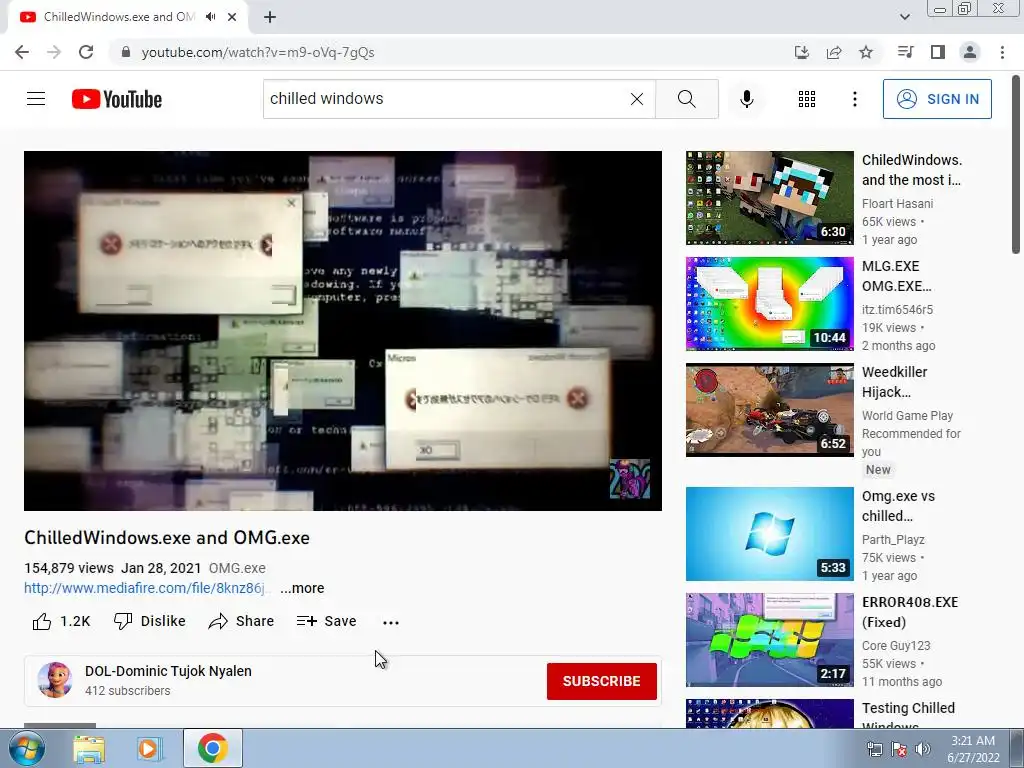The width and height of the screenshot is (1024, 768).
Task: Reload the page with the refresh icon
Action: pos(86,52)
